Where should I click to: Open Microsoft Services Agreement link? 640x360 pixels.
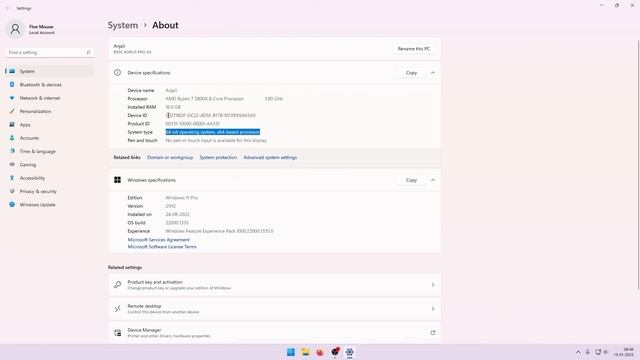coord(159,240)
